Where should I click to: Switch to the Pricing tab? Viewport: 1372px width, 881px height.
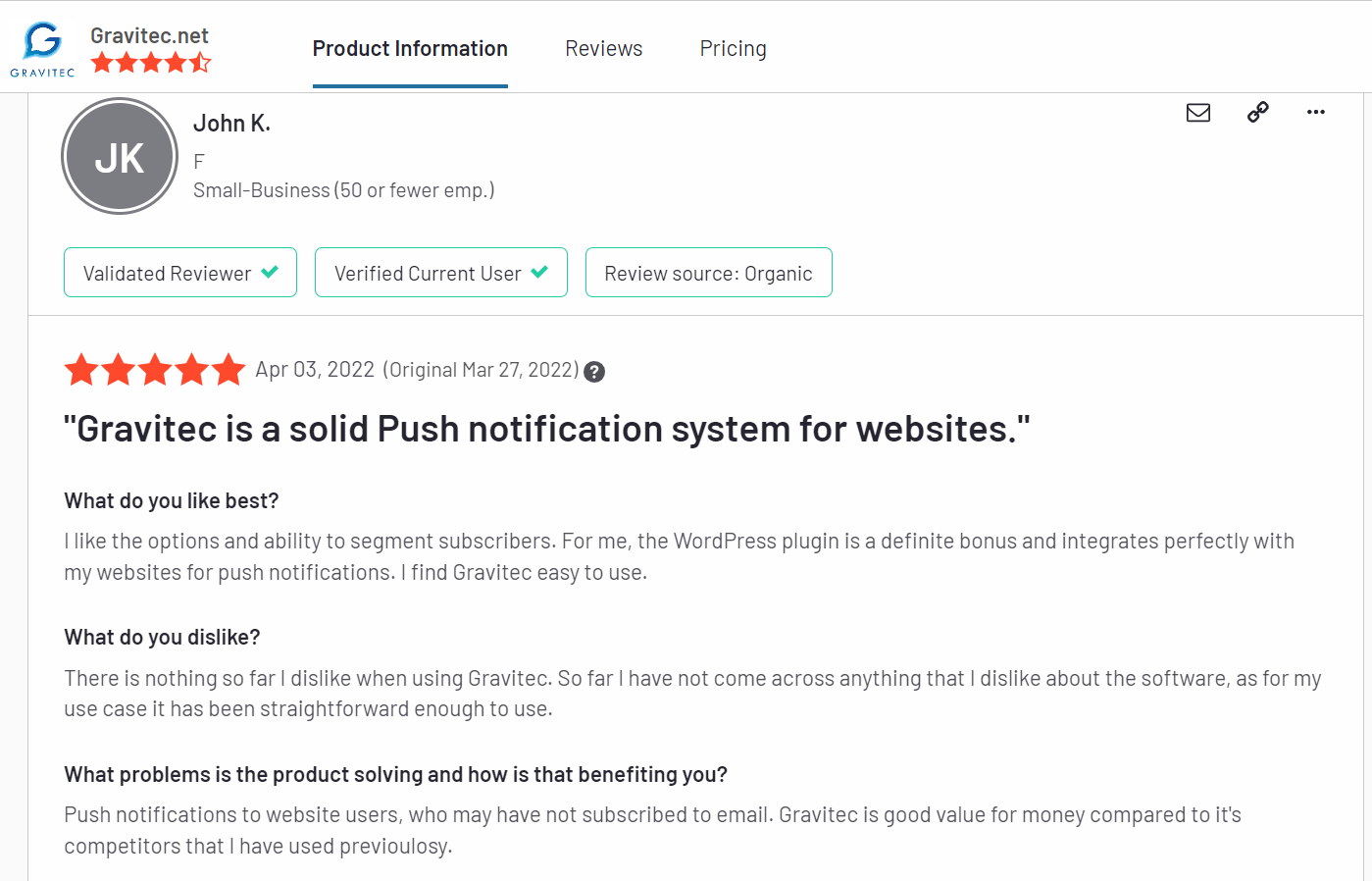(734, 49)
